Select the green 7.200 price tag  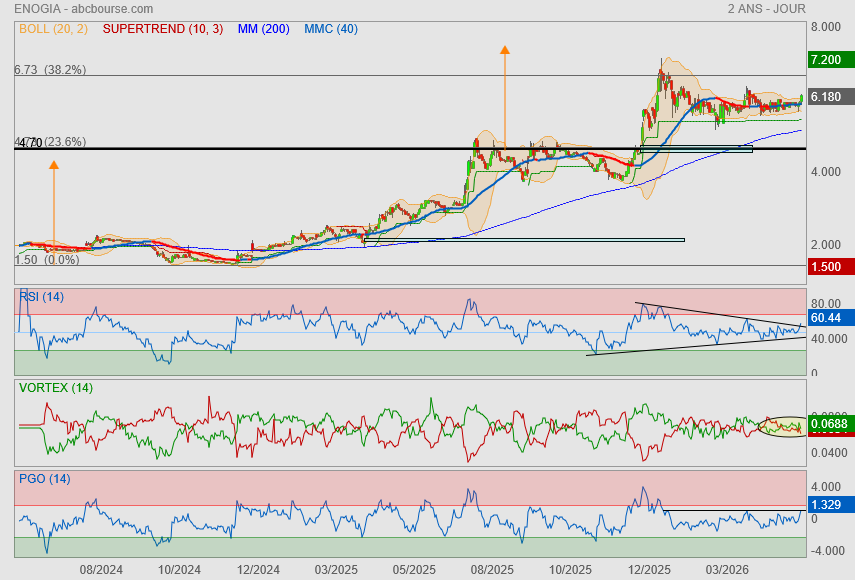click(x=830, y=59)
